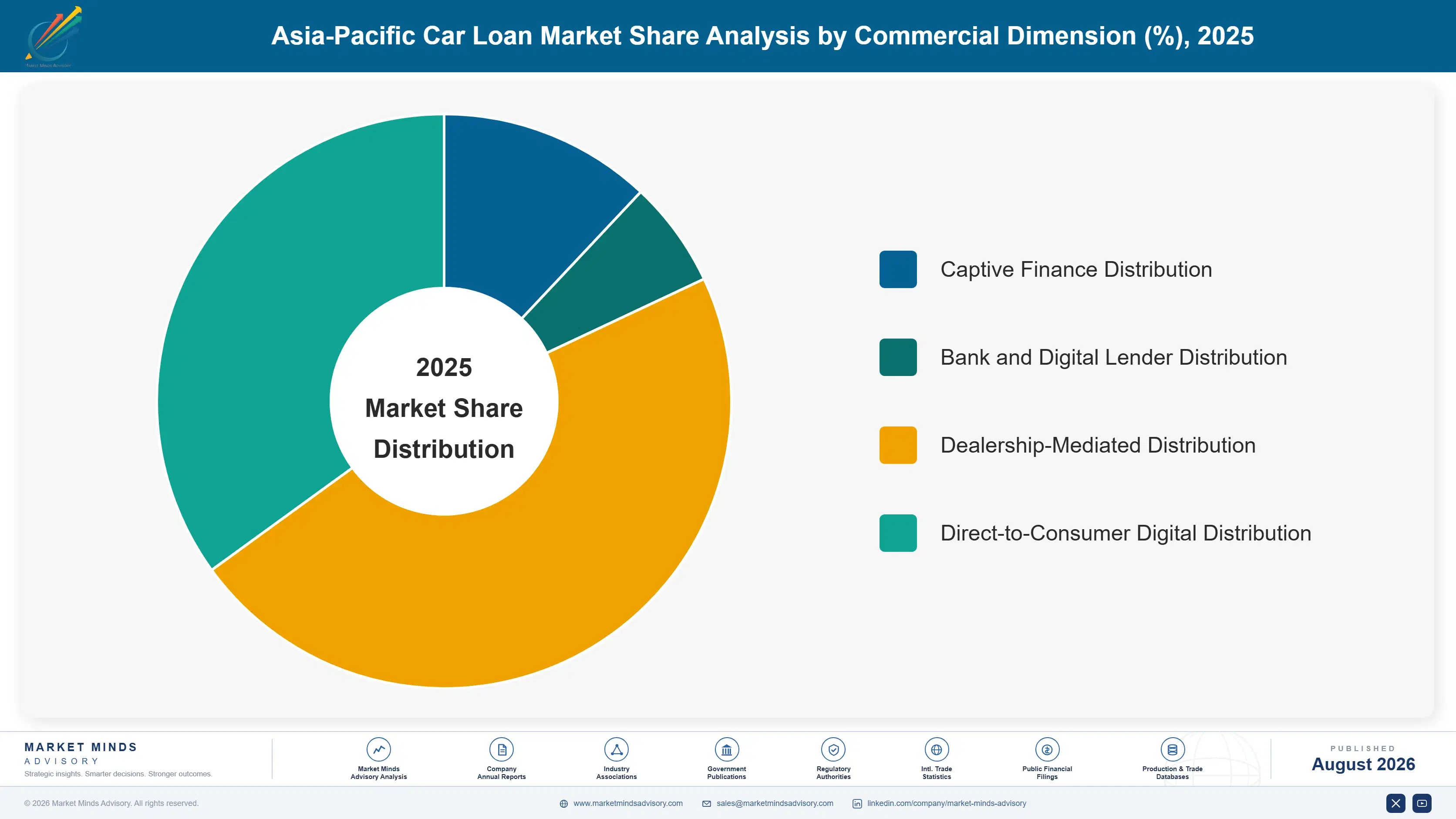Click '© 2026 Market Minds Advisory' copyright text

111,803
